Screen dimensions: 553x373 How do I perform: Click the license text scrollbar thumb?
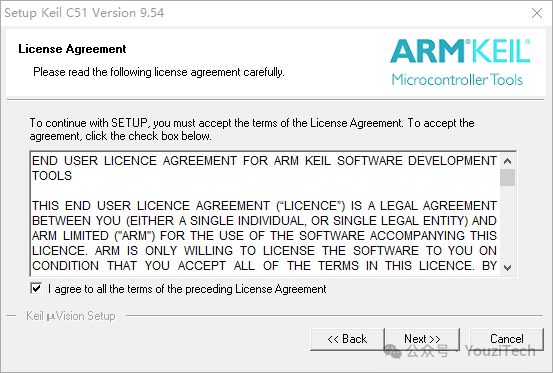coord(507,177)
